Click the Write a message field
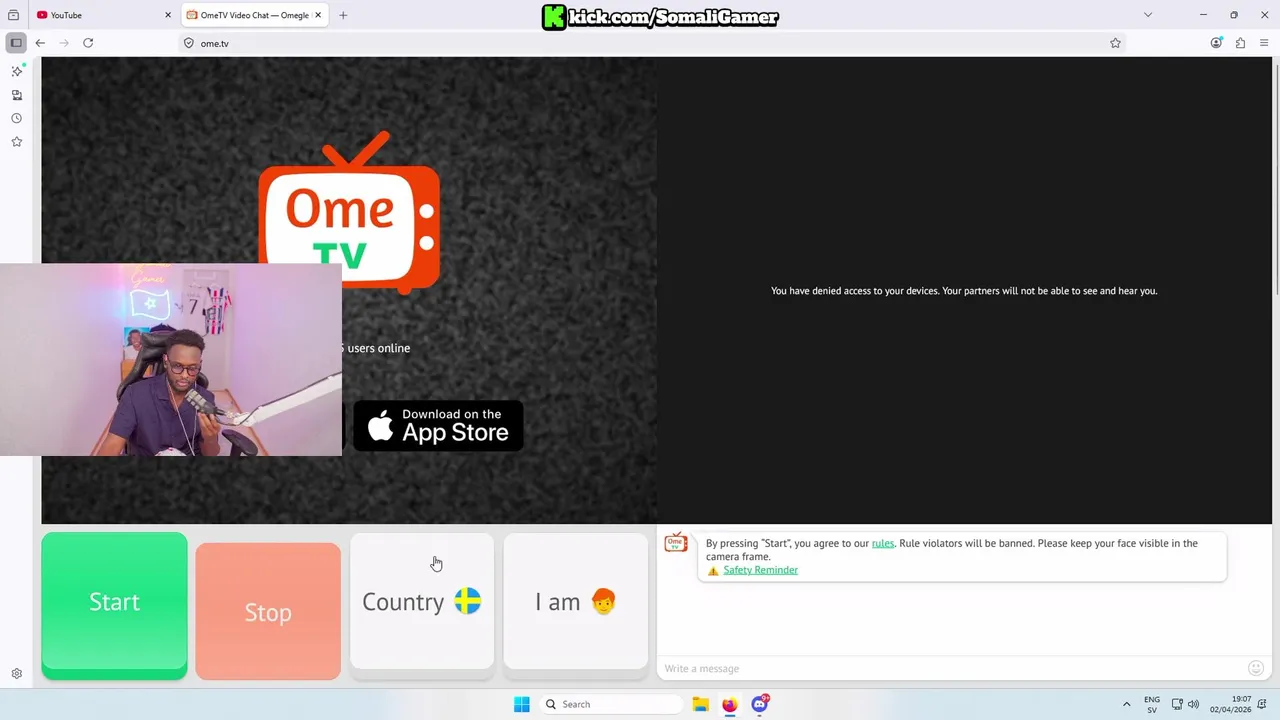The height and width of the screenshot is (720, 1280). pos(950,668)
